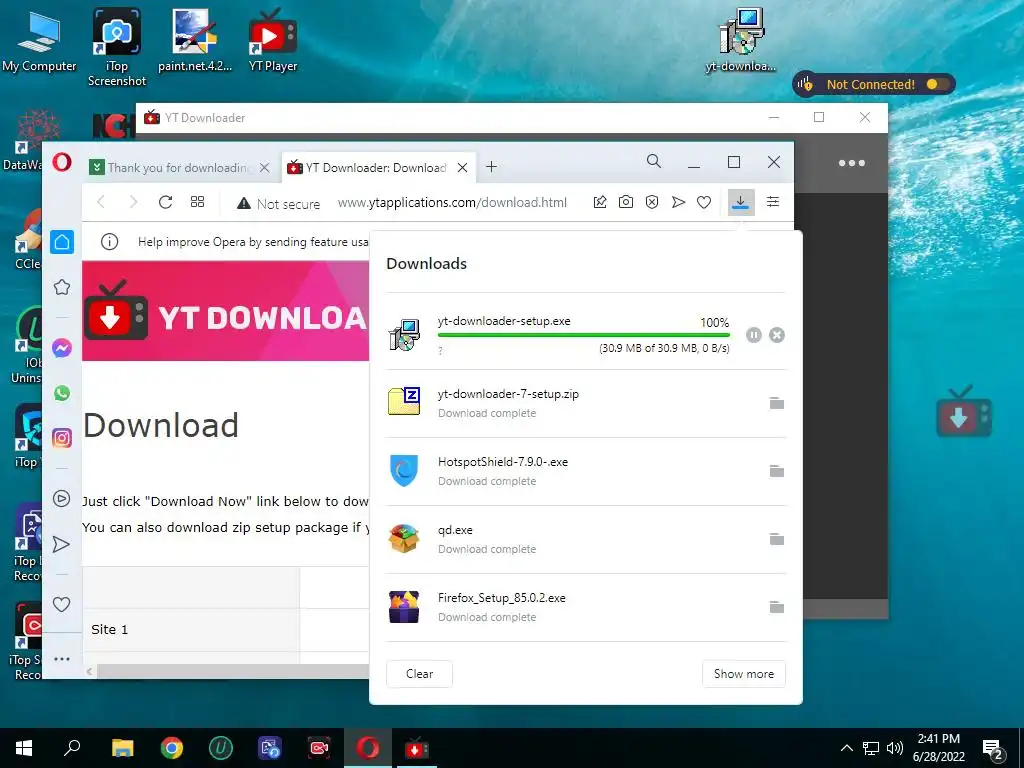
Task: Open taskbar search magnifier
Action: (x=72, y=748)
